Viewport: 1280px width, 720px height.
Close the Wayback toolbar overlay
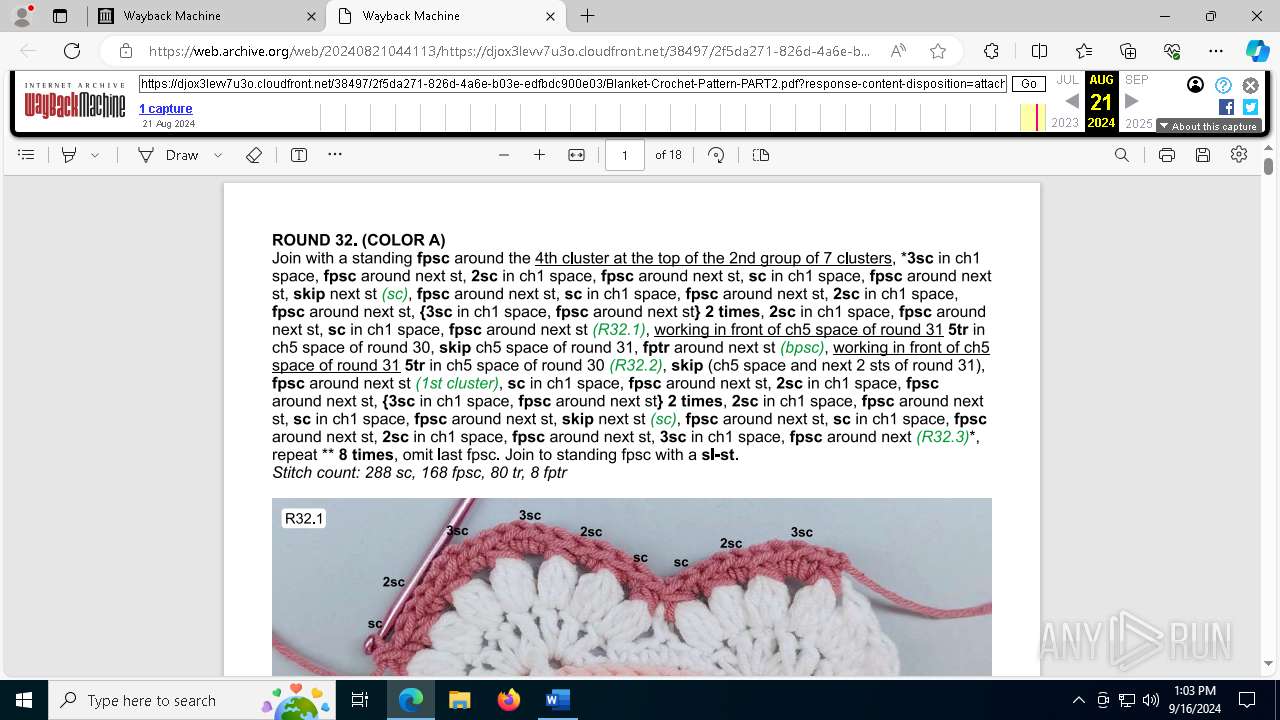pyautogui.click(x=1250, y=85)
